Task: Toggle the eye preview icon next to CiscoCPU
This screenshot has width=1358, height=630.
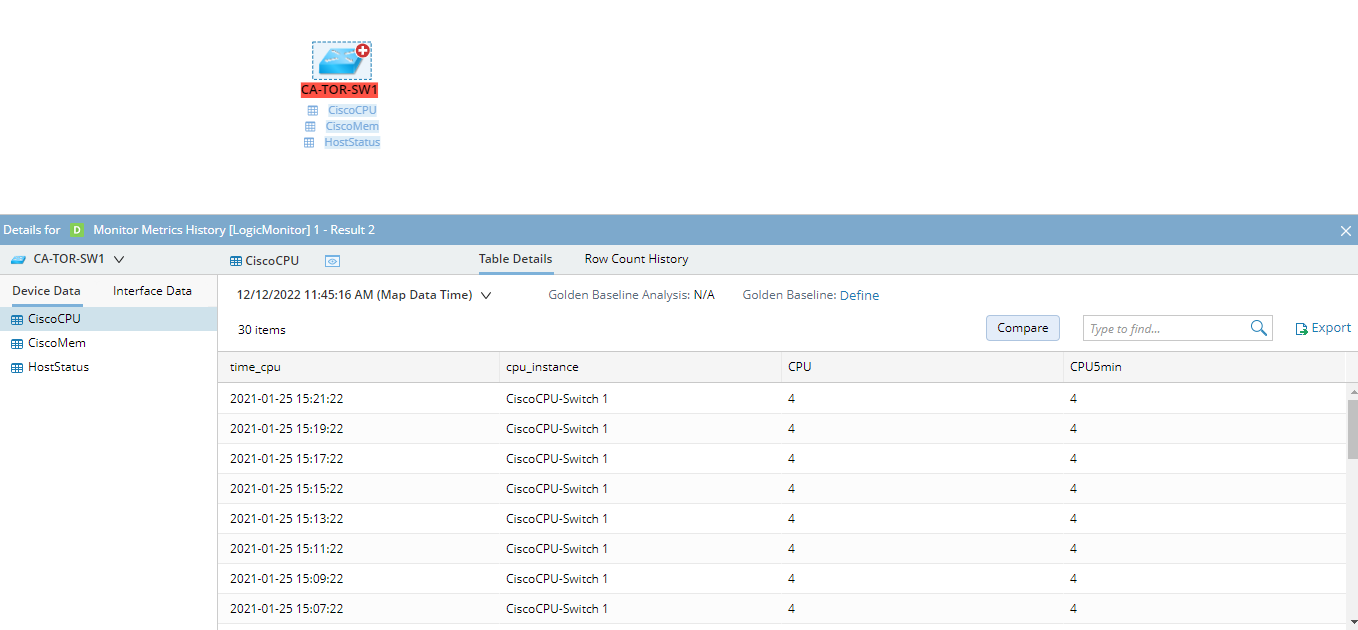Action: pos(332,260)
